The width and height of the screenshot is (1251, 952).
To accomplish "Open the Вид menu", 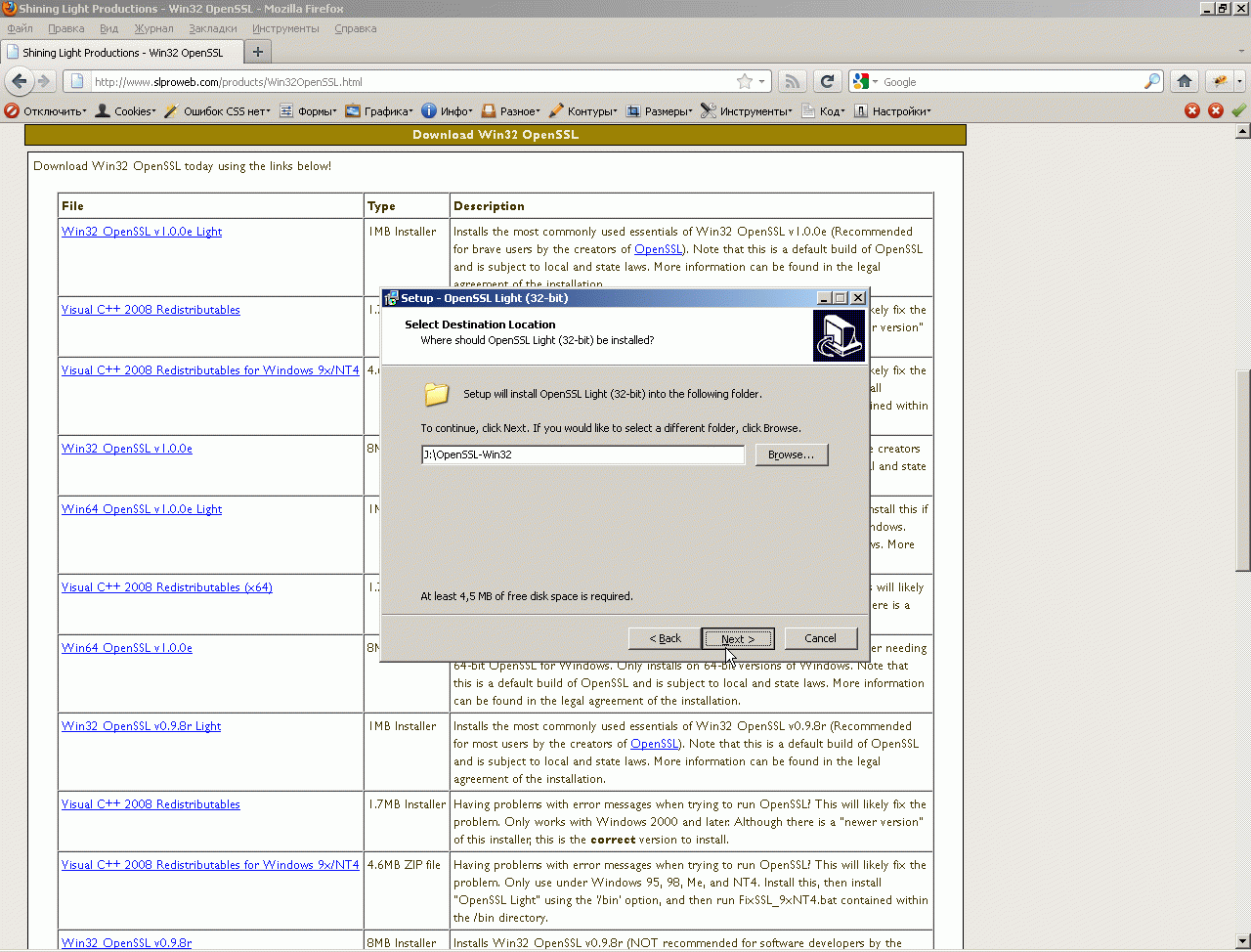I will coord(109,28).
